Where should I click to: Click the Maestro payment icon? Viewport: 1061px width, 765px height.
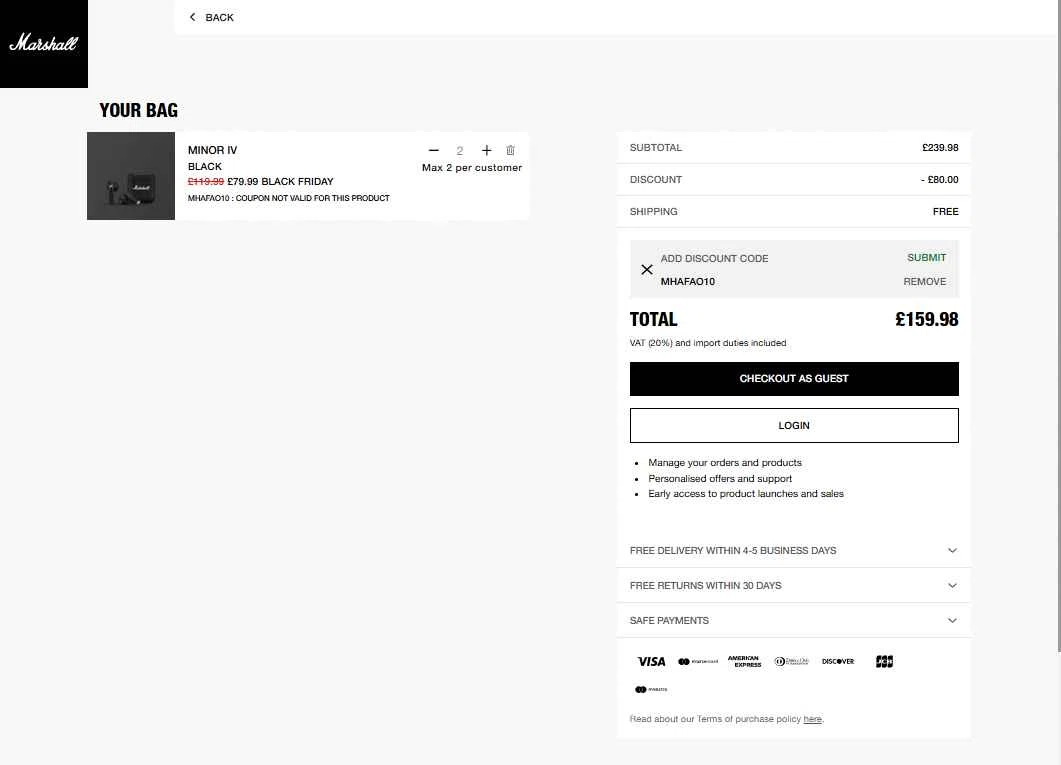tap(651, 689)
